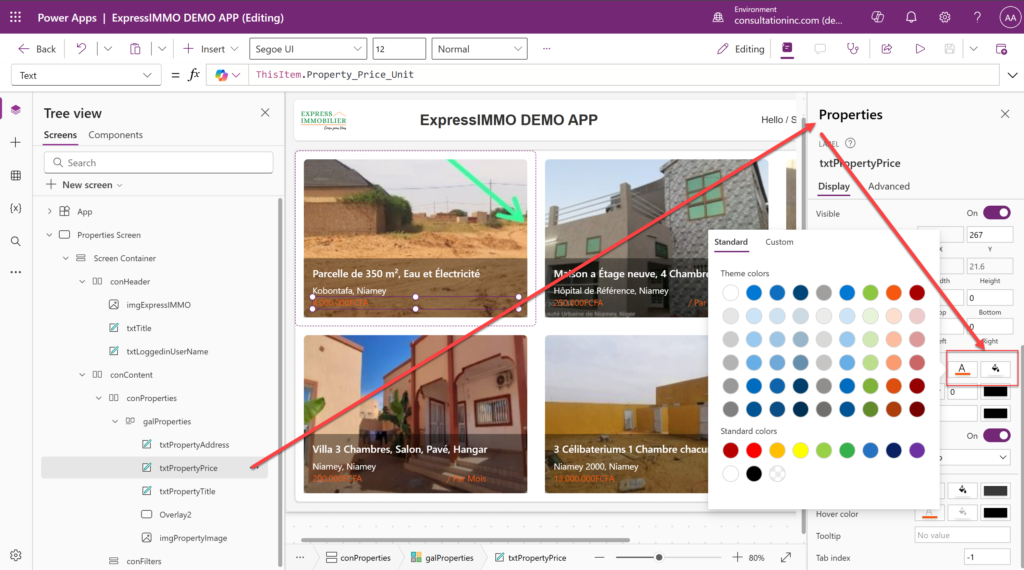
Task: Click conProperties in the breadcrumb
Action: 358,558
